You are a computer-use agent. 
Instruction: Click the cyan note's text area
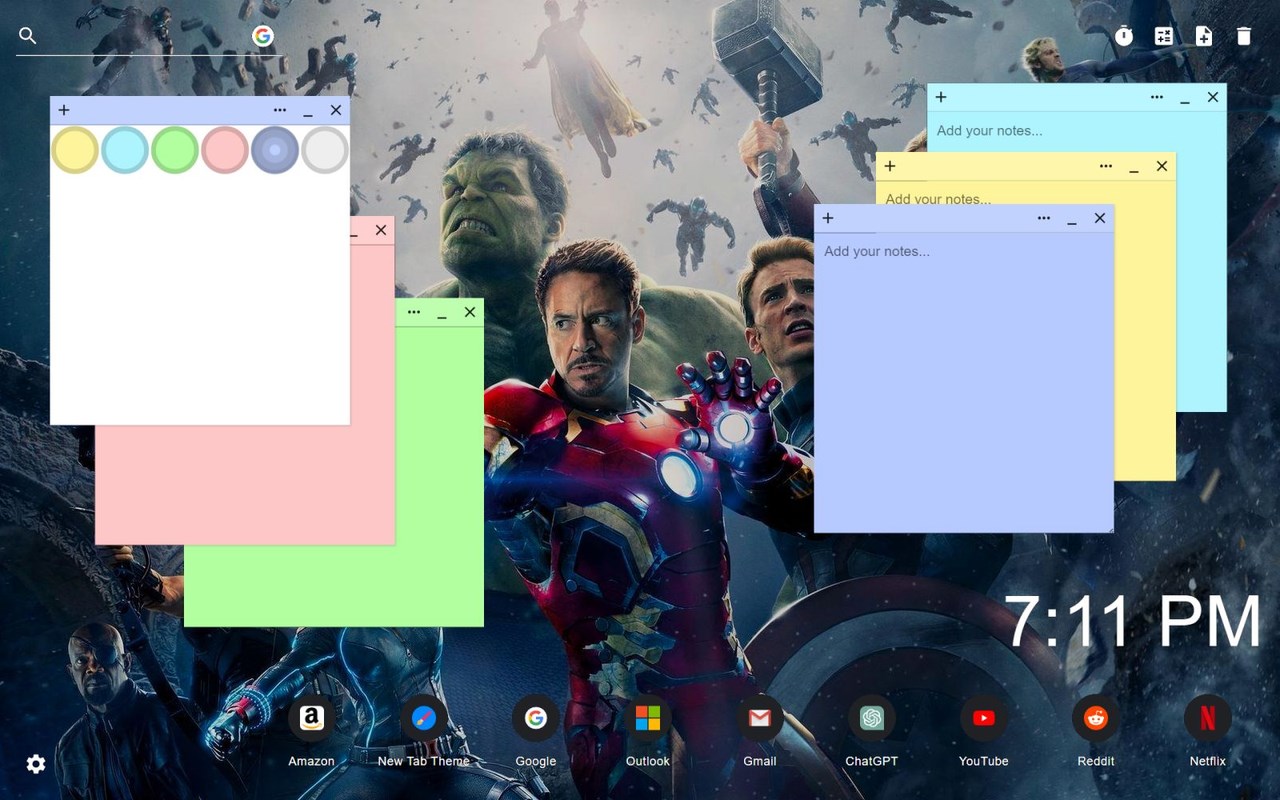[x=1077, y=131]
